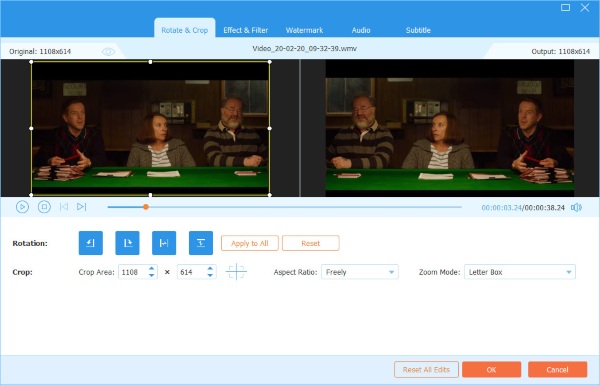Move the orange playback progress slider handle
The image size is (600, 385).
tap(146, 207)
